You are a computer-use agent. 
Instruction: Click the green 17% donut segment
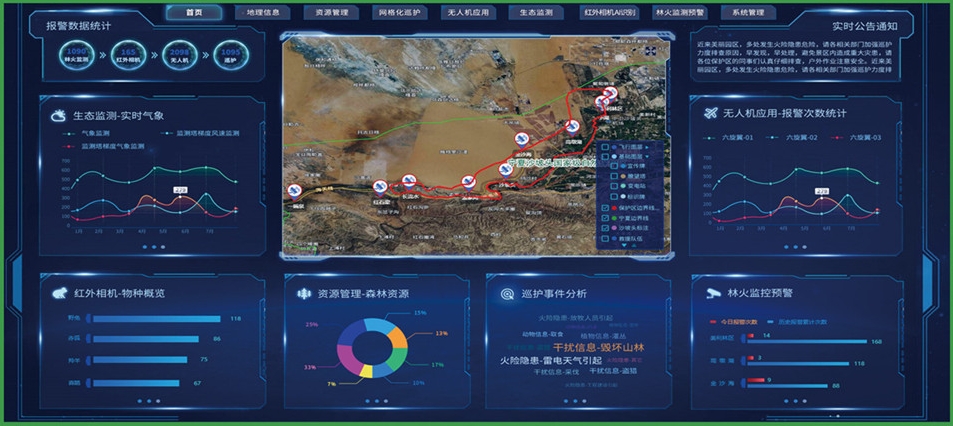tap(396, 359)
